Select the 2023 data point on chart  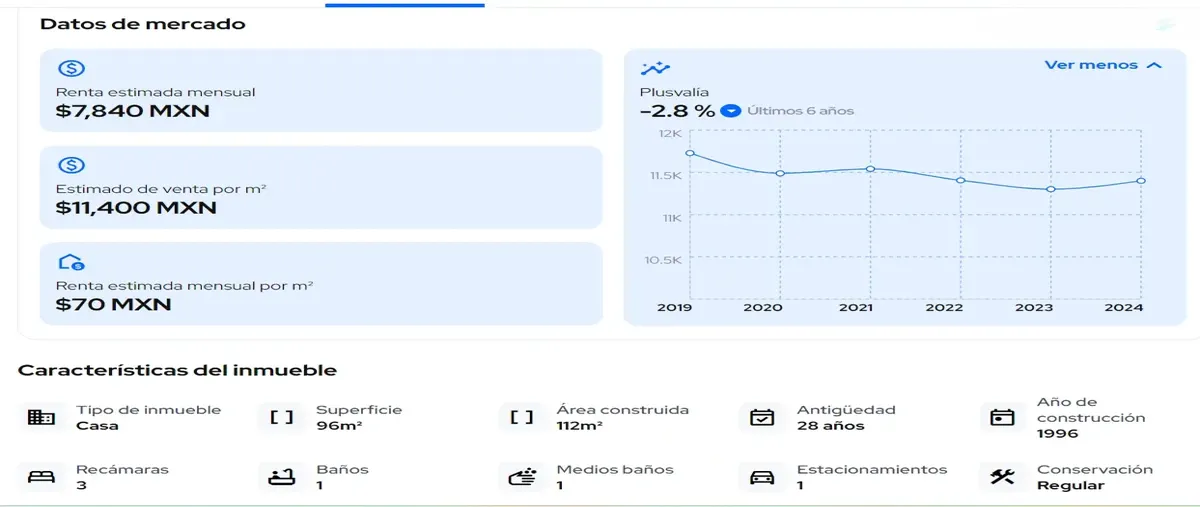click(x=1051, y=189)
